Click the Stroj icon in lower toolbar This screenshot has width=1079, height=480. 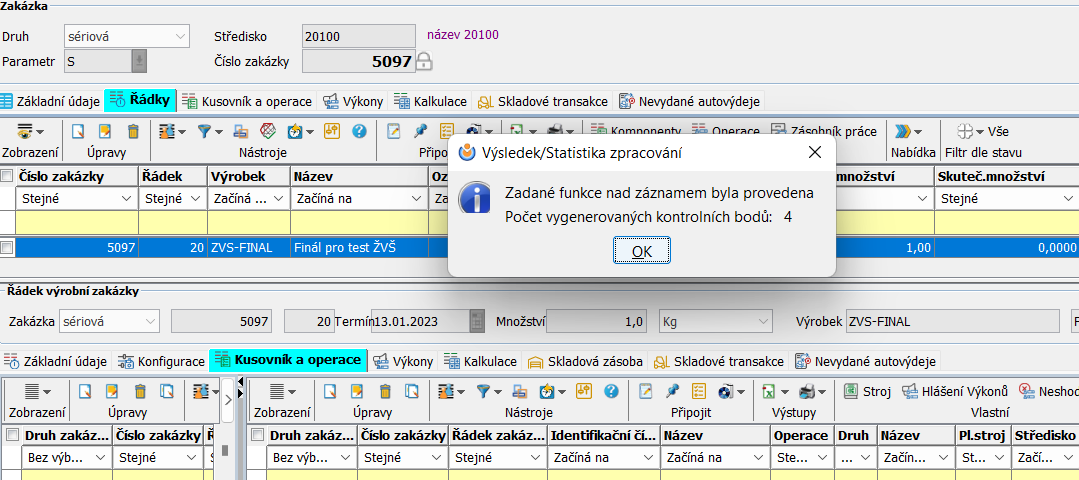tap(867, 391)
